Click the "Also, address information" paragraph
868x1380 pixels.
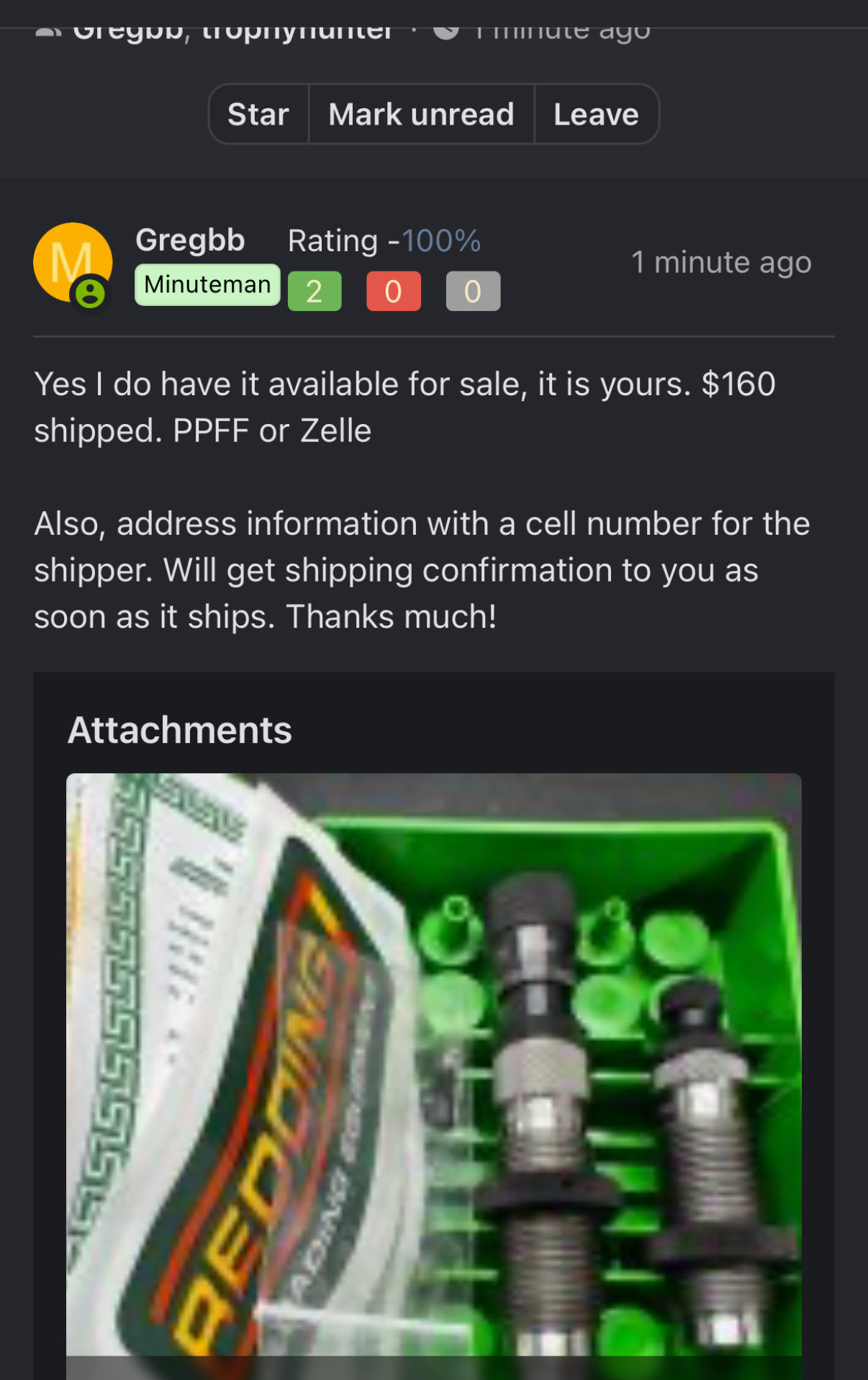pyautogui.click(x=421, y=570)
